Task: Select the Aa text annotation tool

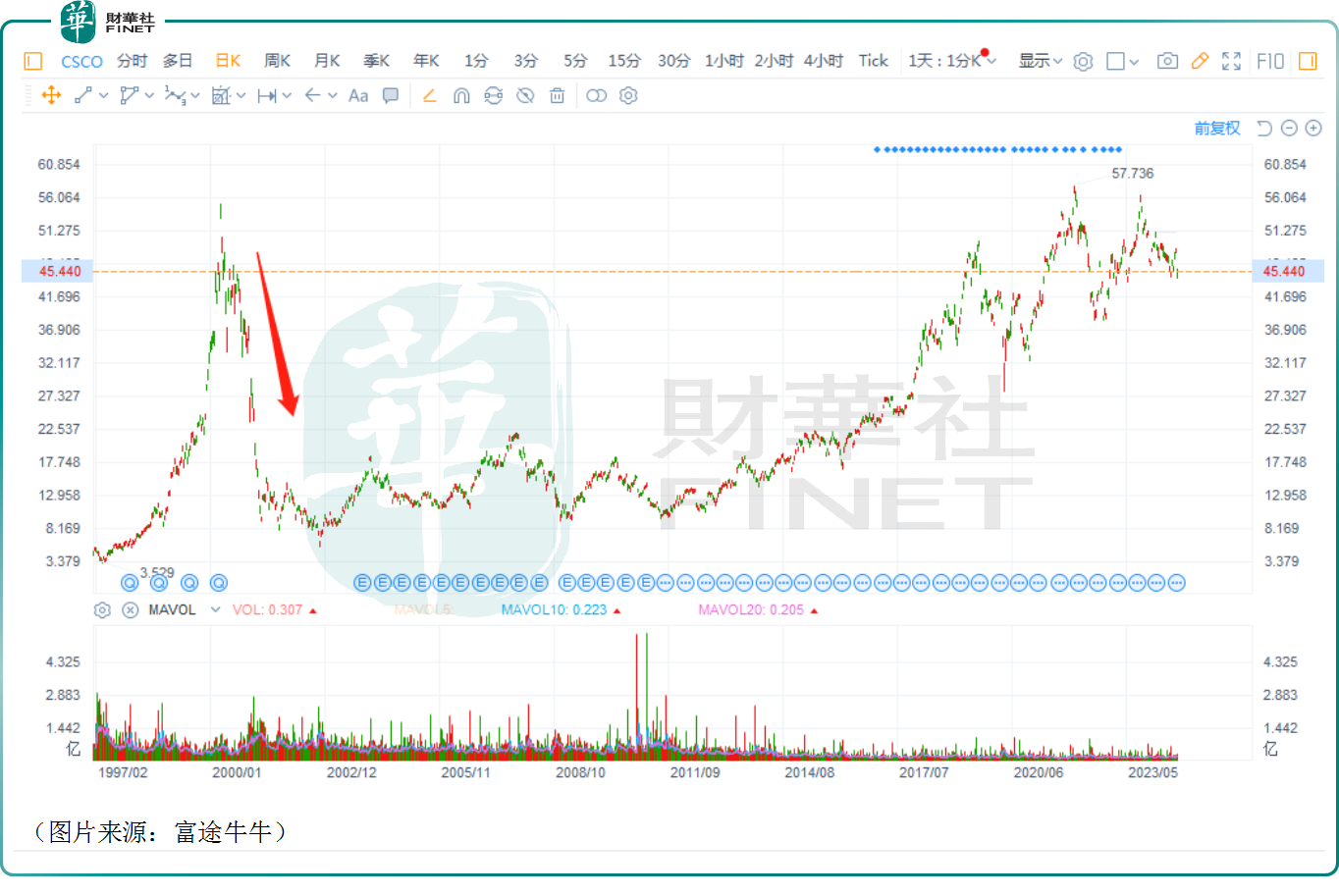Action: 358,95
